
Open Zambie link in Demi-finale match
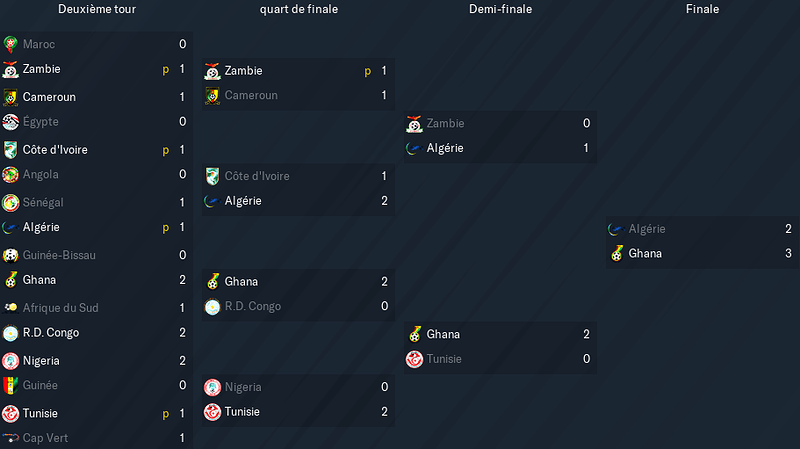445,123
